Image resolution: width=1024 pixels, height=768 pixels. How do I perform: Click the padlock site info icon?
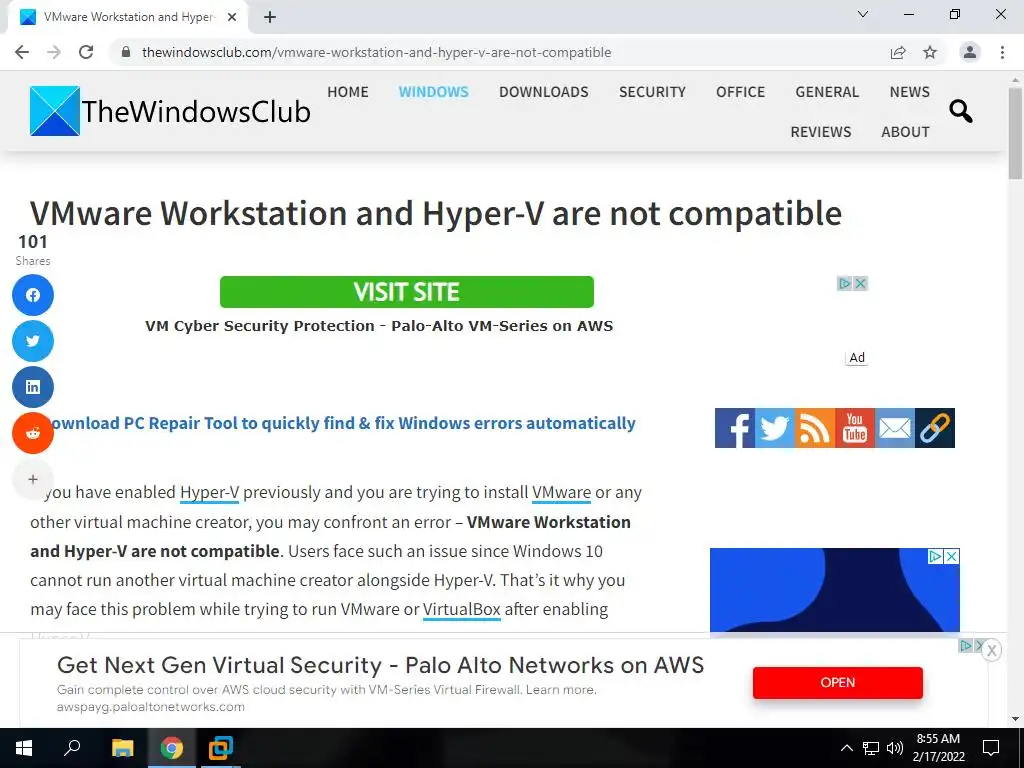coord(127,52)
